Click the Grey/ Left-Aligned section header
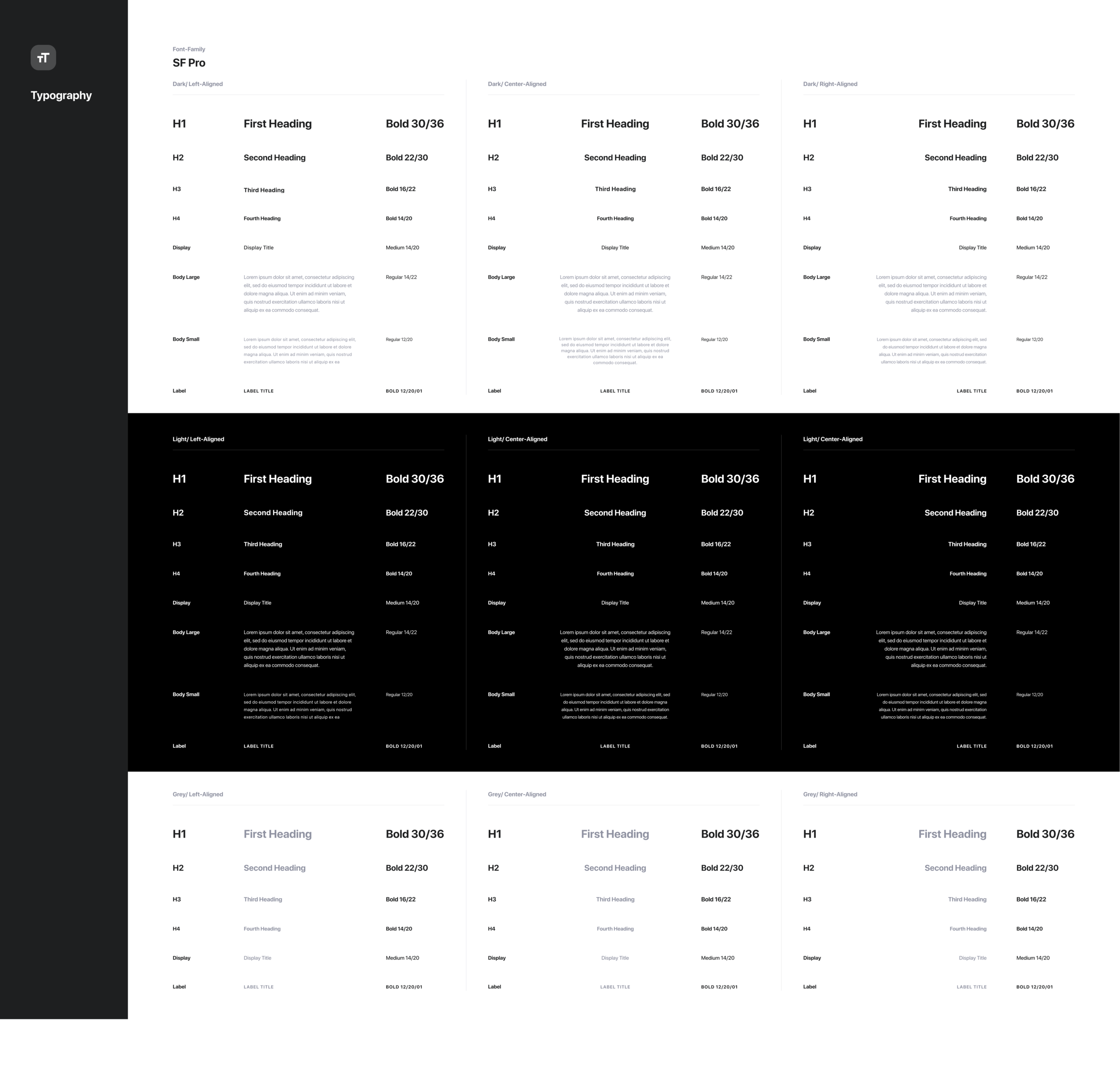1120x1066 pixels. tap(198, 795)
